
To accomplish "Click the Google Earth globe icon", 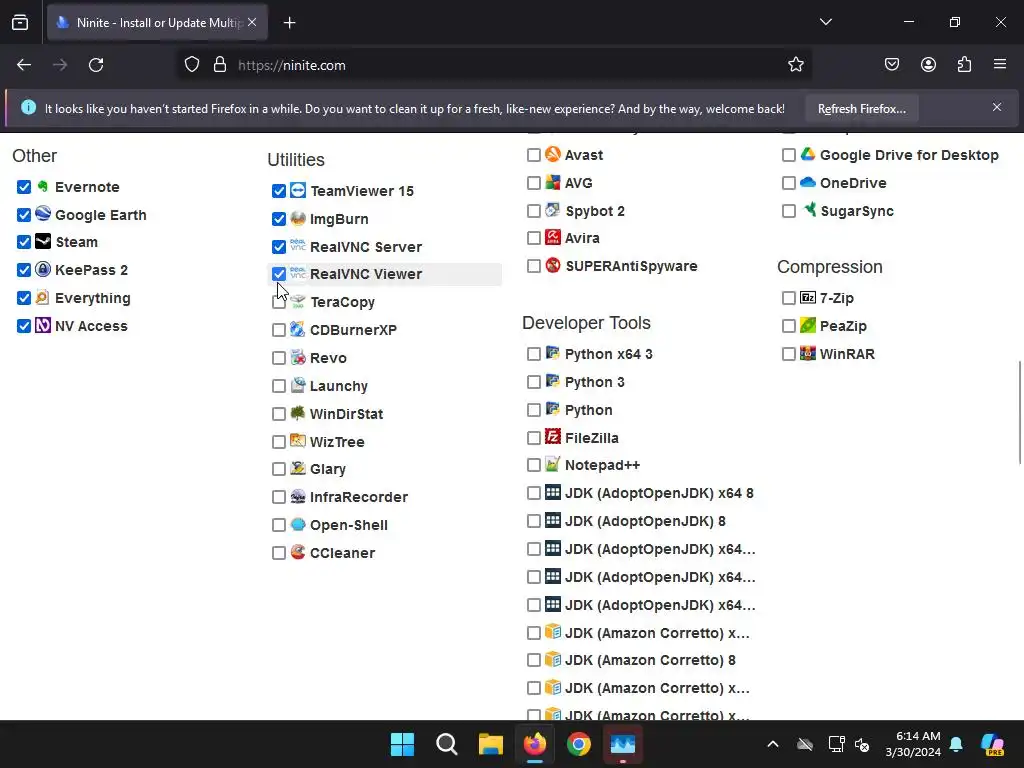I will click(x=42, y=214).
